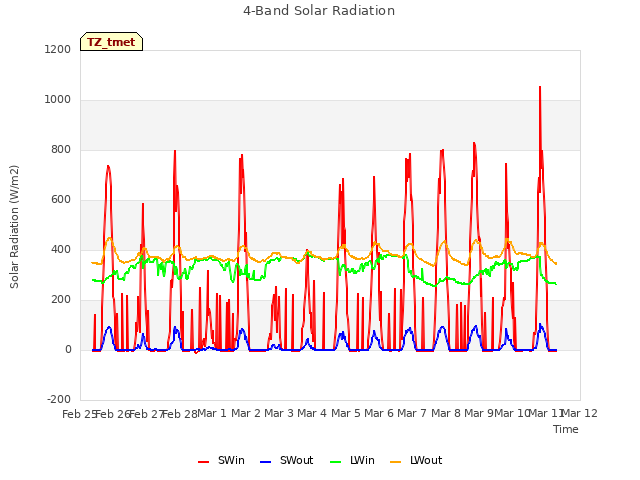Click the Mar 1 x-axis label
640x480 pixels.
click(x=212, y=413)
